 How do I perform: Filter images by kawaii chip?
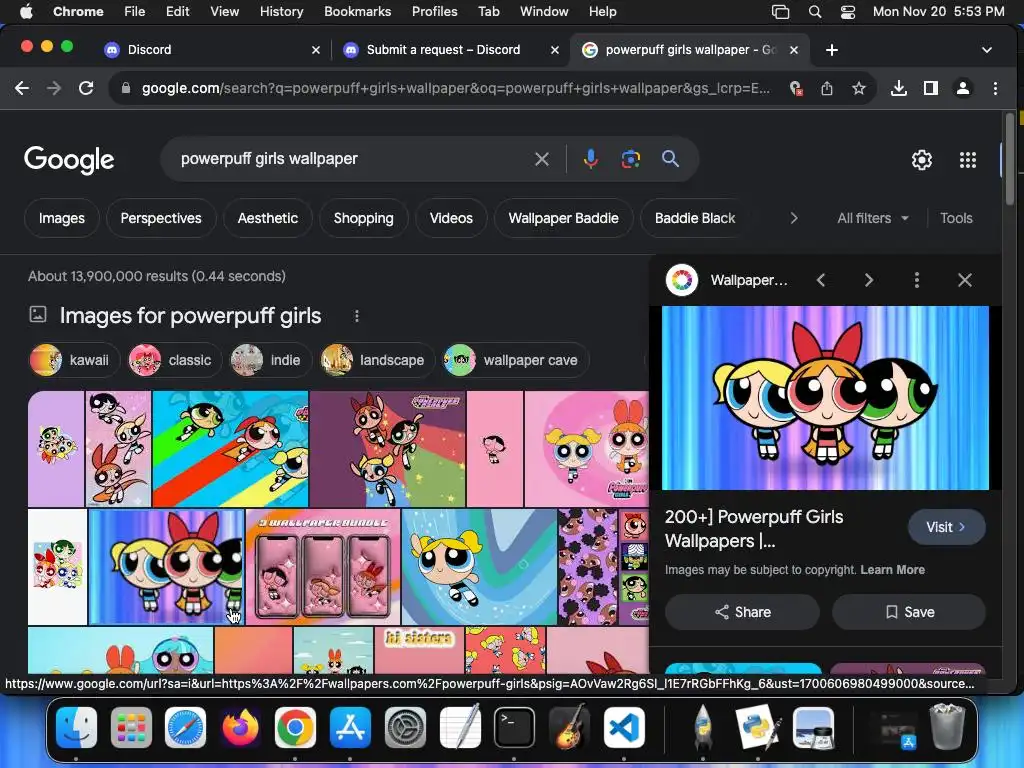(x=74, y=360)
